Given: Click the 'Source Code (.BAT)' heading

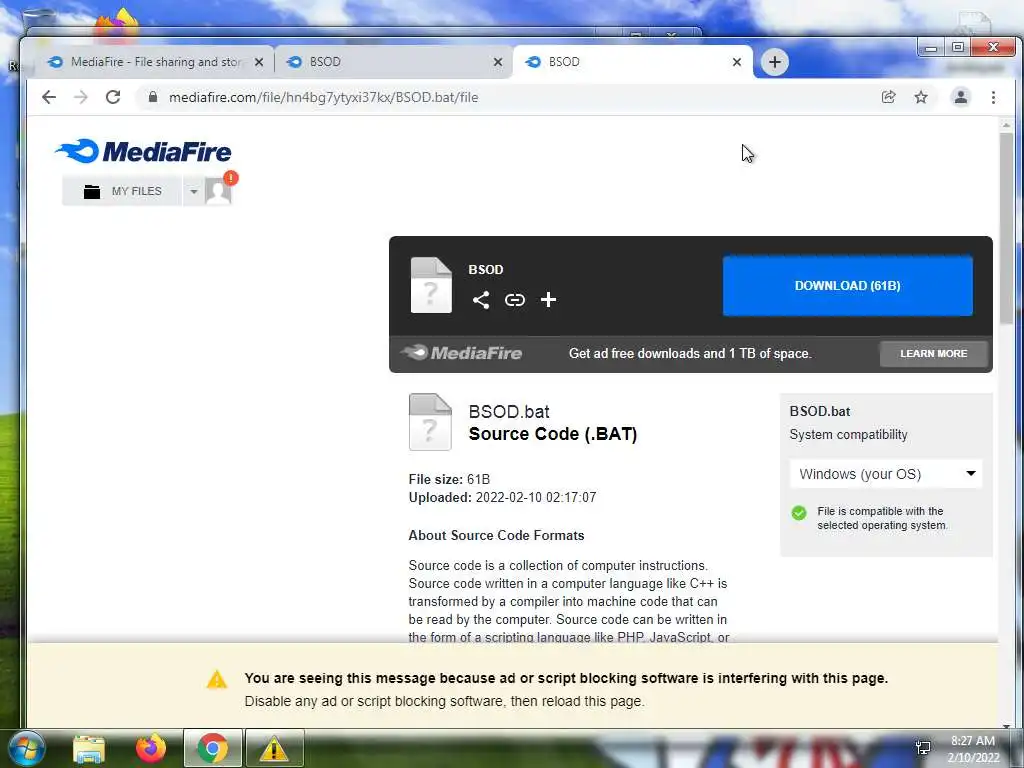Looking at the screenshot, I should click(552, 434).
